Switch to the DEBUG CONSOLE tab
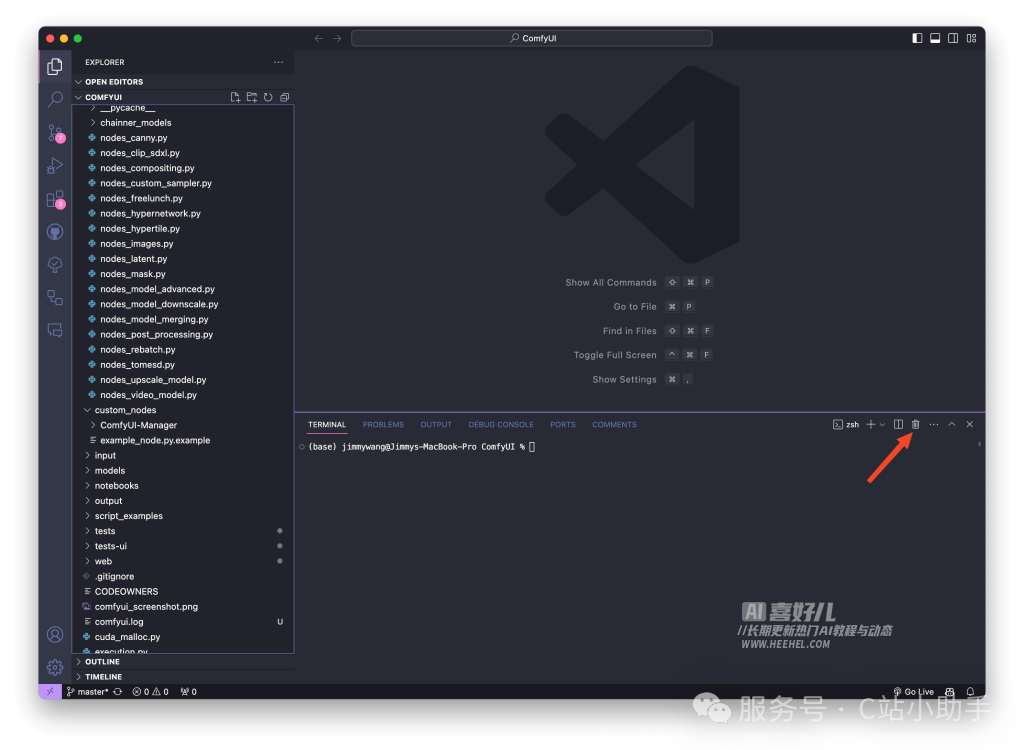This screenshot has height=750, width=1024. [x=501, y=425]
